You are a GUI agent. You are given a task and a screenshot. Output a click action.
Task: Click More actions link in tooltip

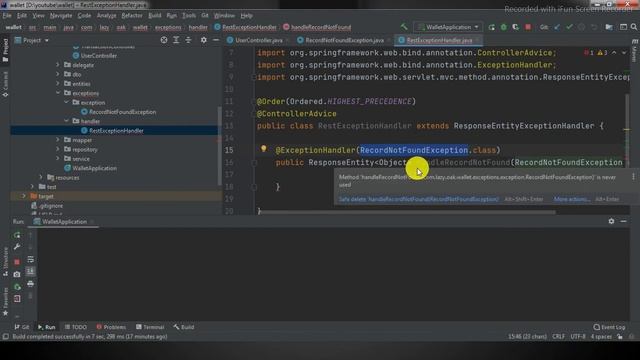572,199
